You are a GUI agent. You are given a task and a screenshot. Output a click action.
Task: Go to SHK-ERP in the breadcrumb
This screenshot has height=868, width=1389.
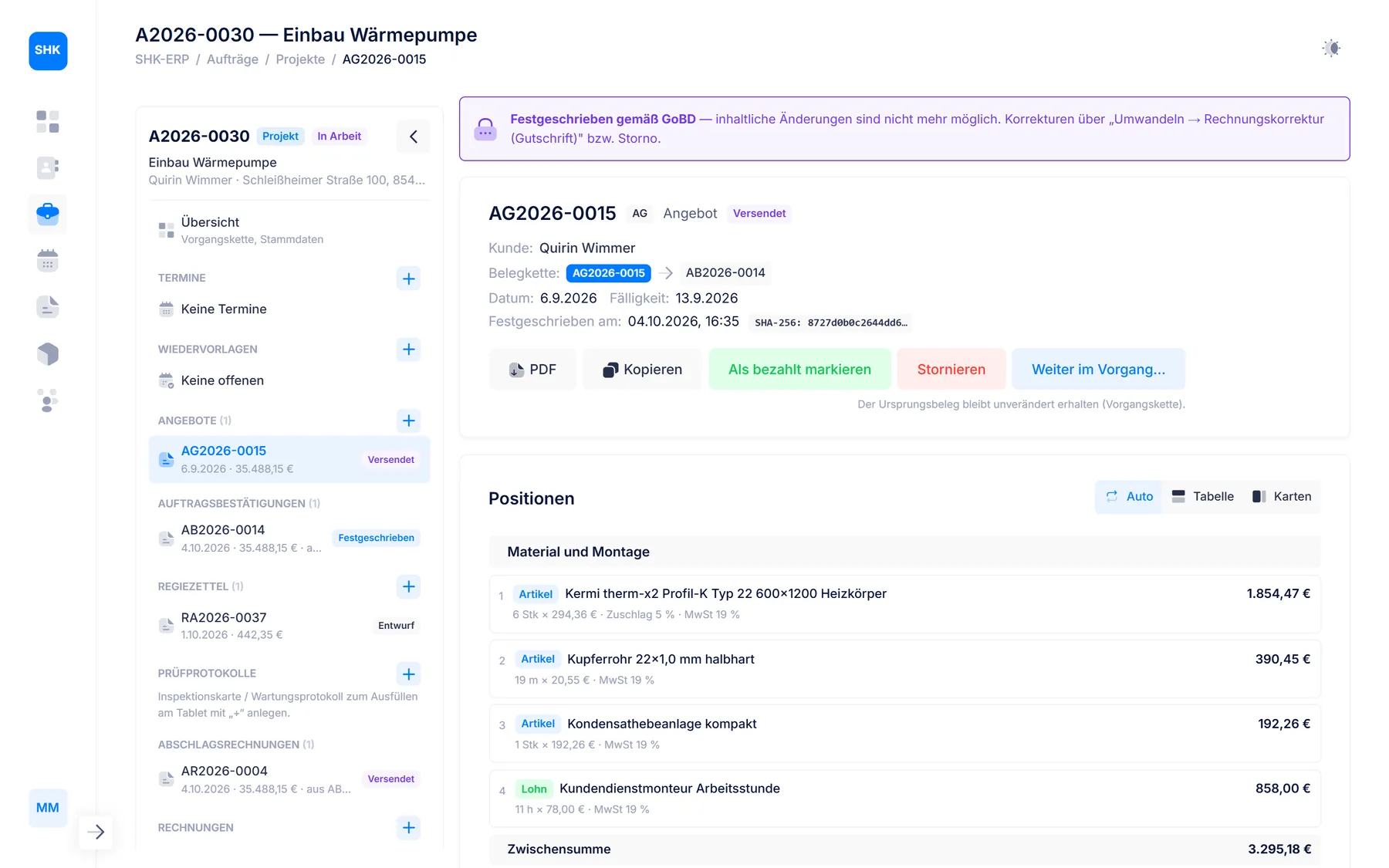[x=162, y=59]
